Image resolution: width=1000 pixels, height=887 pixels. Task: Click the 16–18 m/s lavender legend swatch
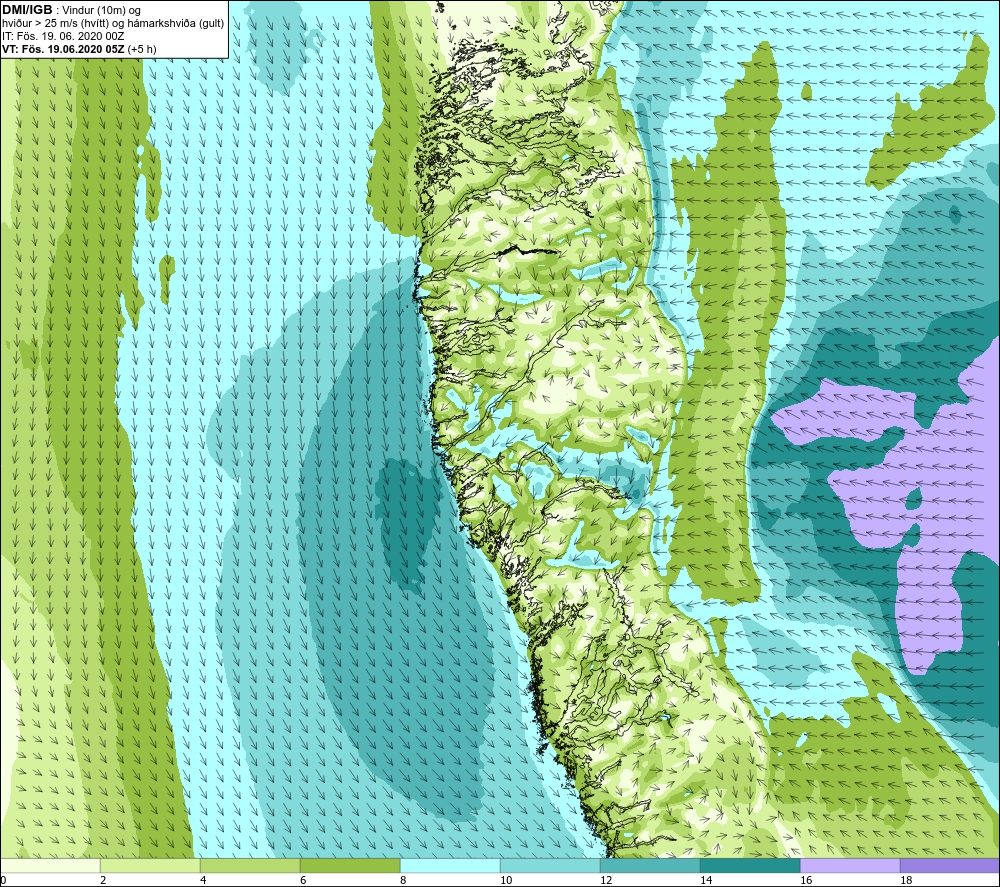tap(850, 865)
